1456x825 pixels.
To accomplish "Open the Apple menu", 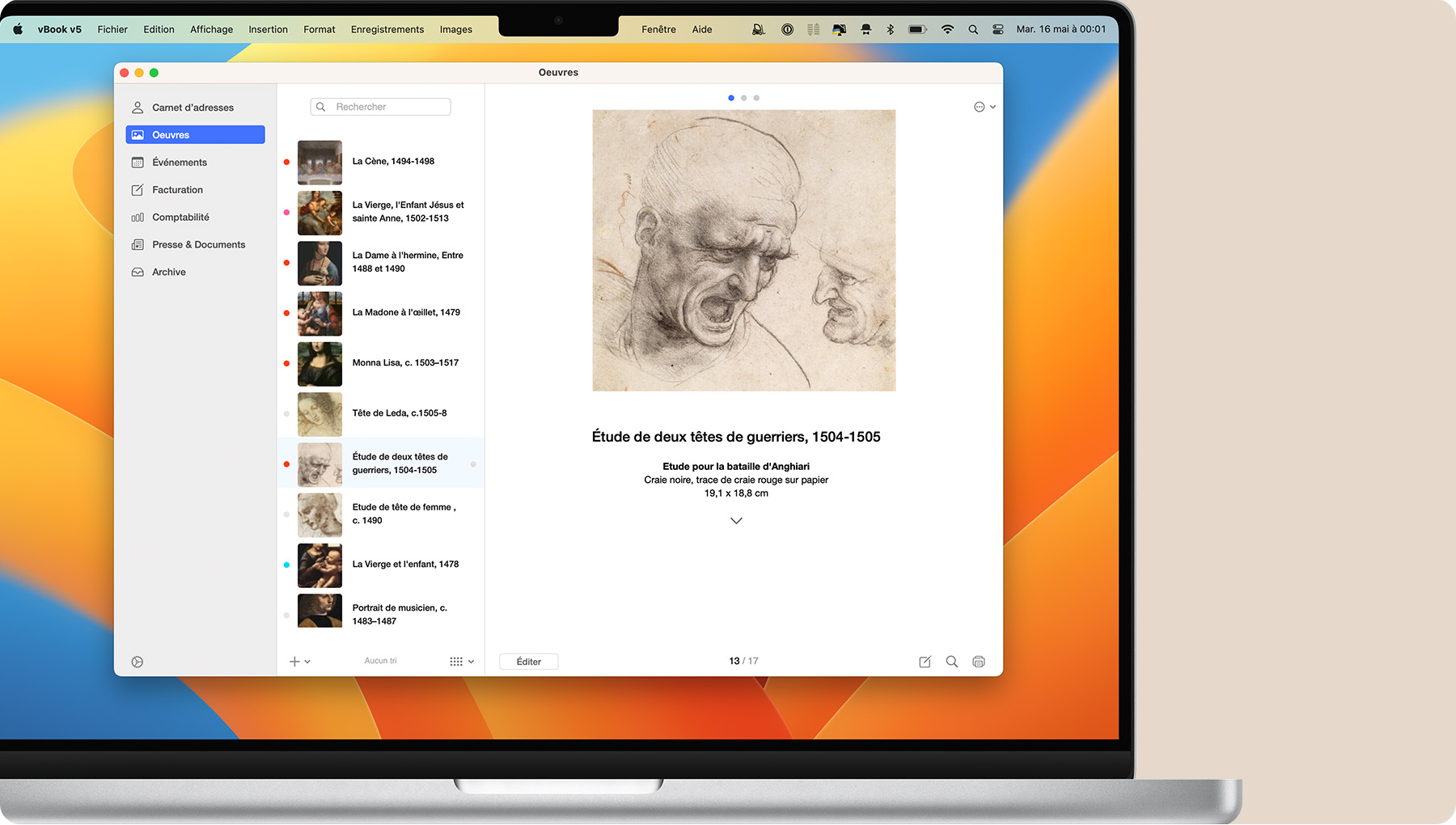I will [18, 29].
